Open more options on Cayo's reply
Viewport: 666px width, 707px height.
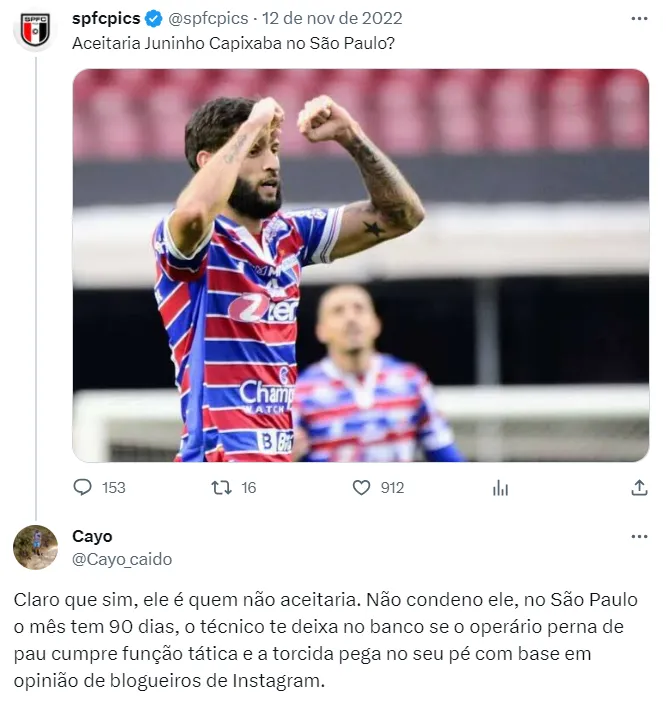click(x=639, y=537)
